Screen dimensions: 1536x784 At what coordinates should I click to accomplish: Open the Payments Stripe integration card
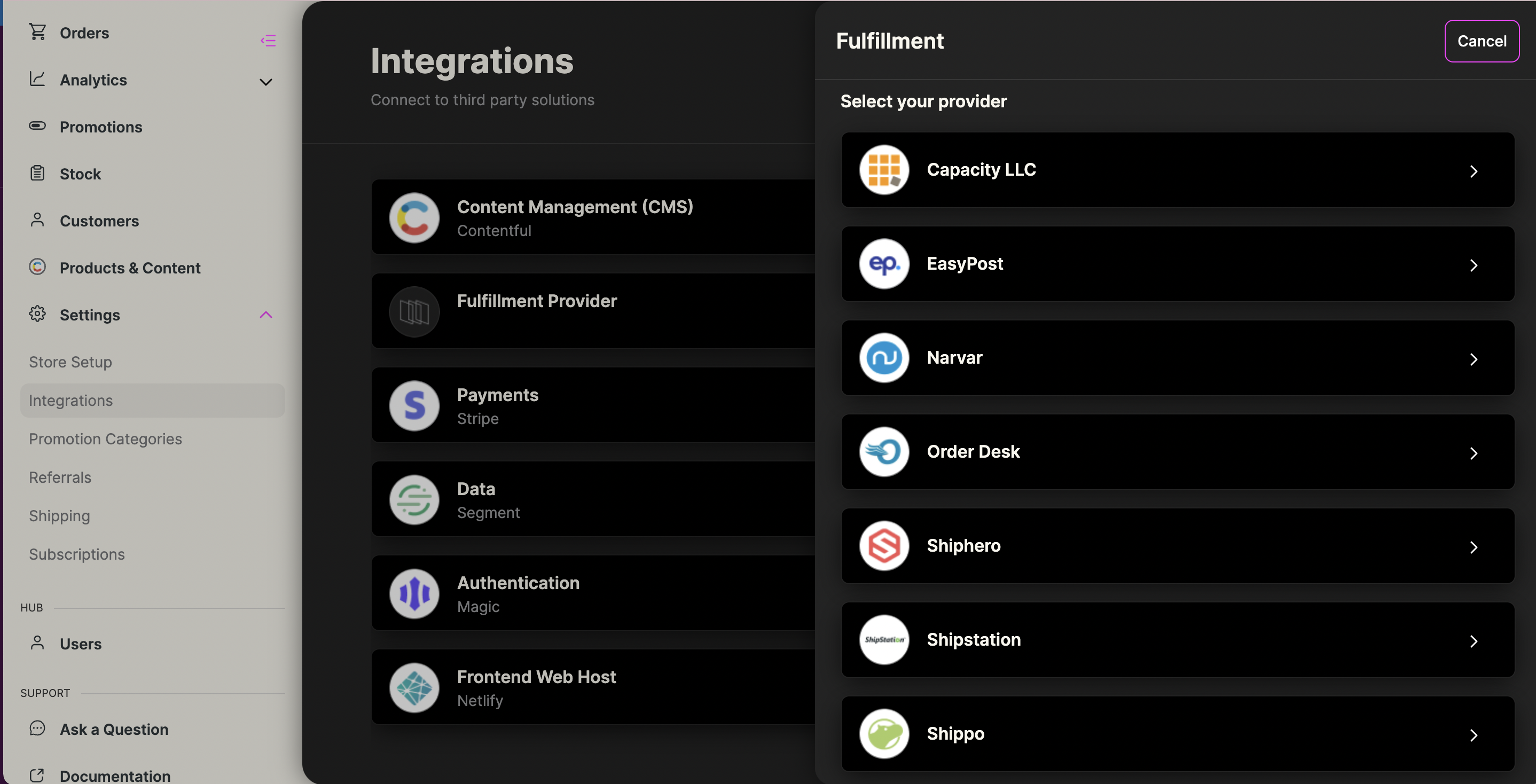593,406
